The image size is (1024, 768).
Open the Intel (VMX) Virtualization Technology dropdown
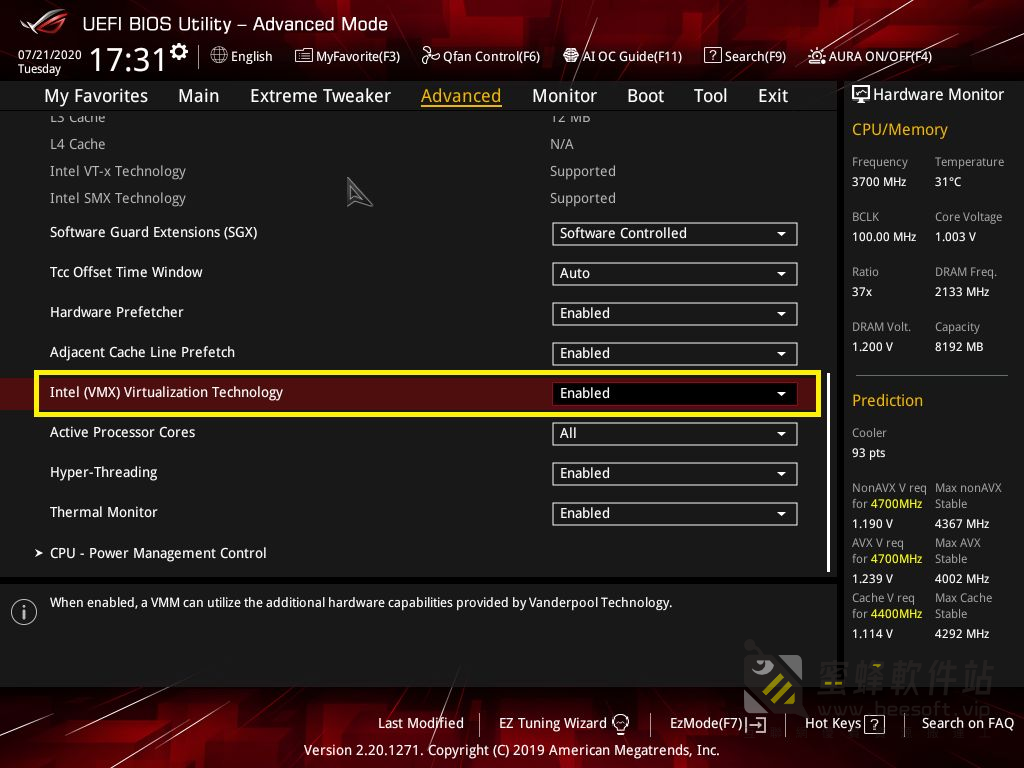click(x=675, y=393)
